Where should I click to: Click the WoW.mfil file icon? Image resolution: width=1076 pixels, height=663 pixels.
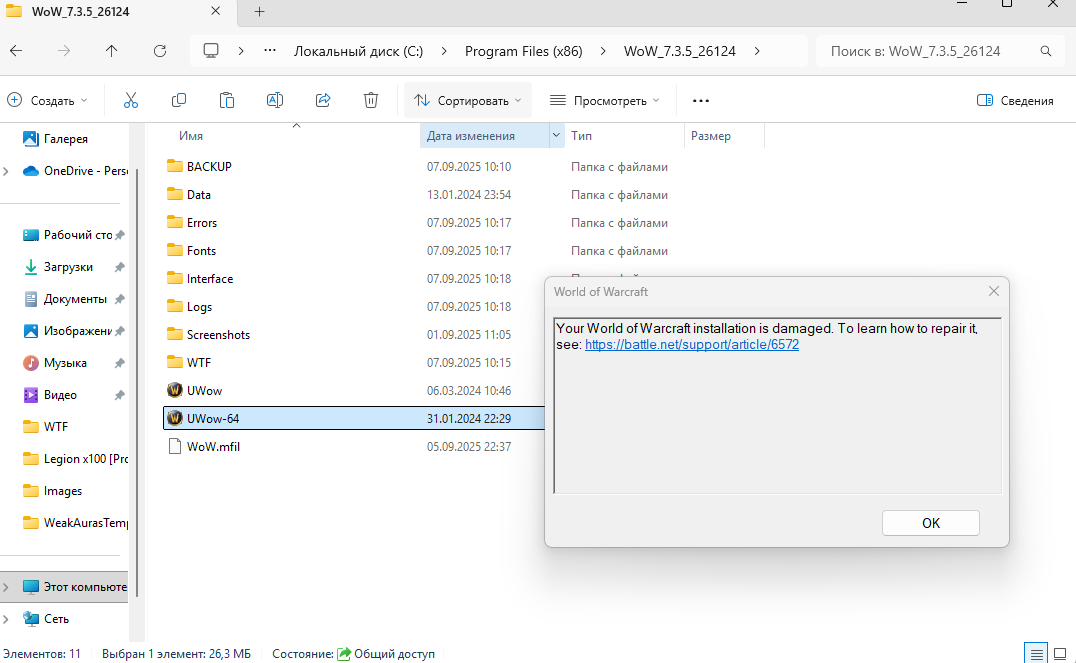175,446
